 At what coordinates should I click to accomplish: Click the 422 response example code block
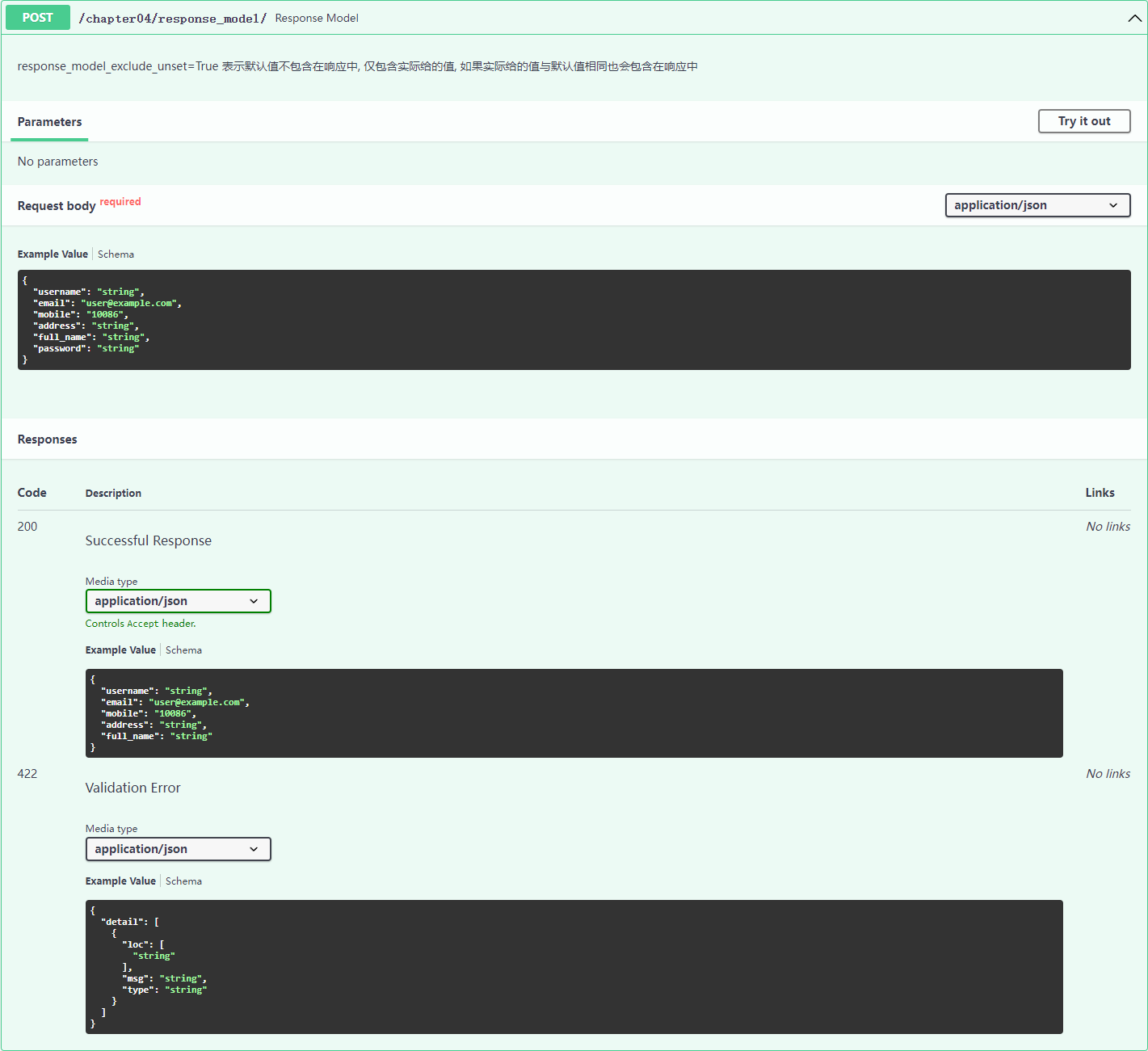(574, 967)
